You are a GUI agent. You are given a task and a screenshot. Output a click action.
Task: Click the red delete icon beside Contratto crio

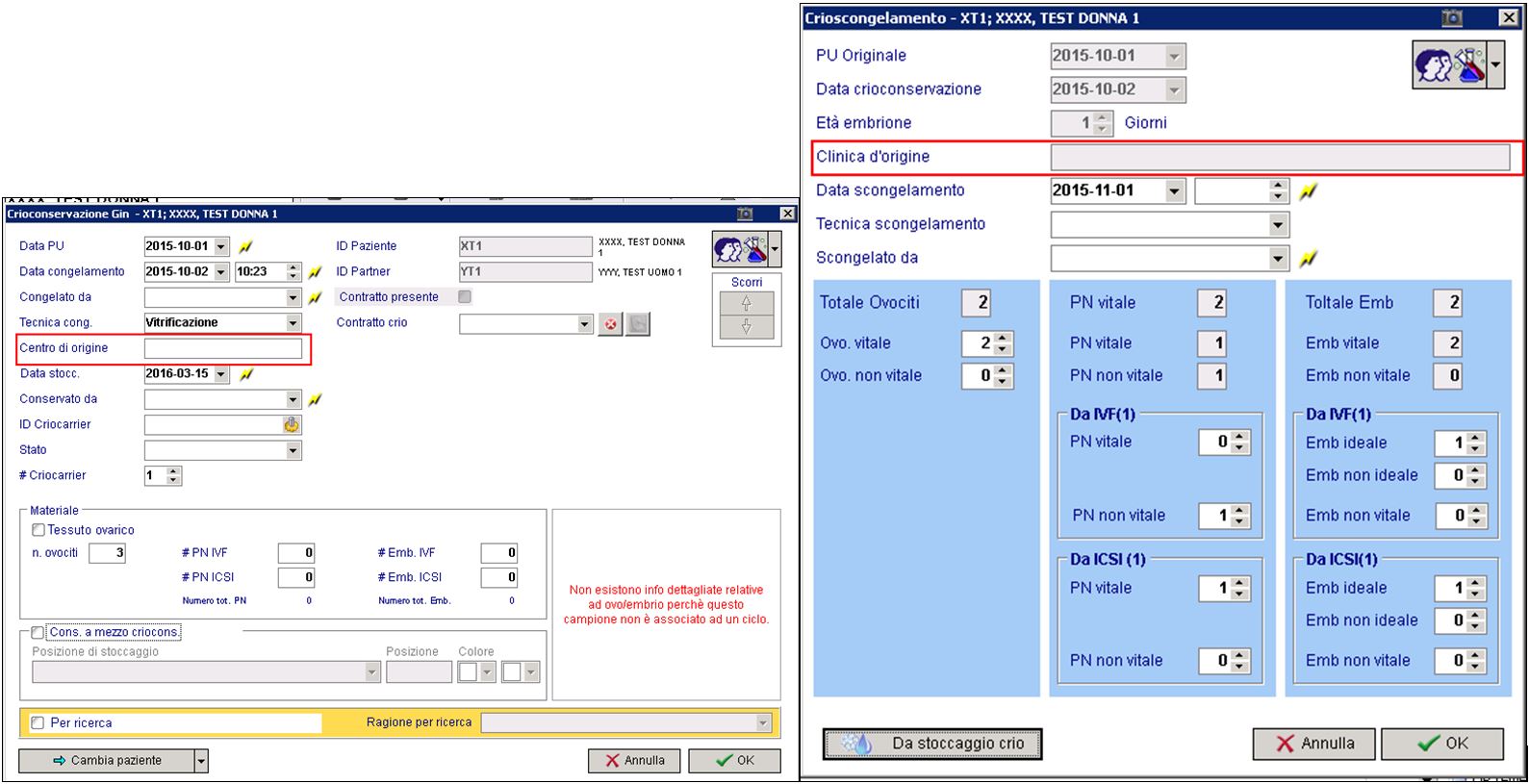610,324
